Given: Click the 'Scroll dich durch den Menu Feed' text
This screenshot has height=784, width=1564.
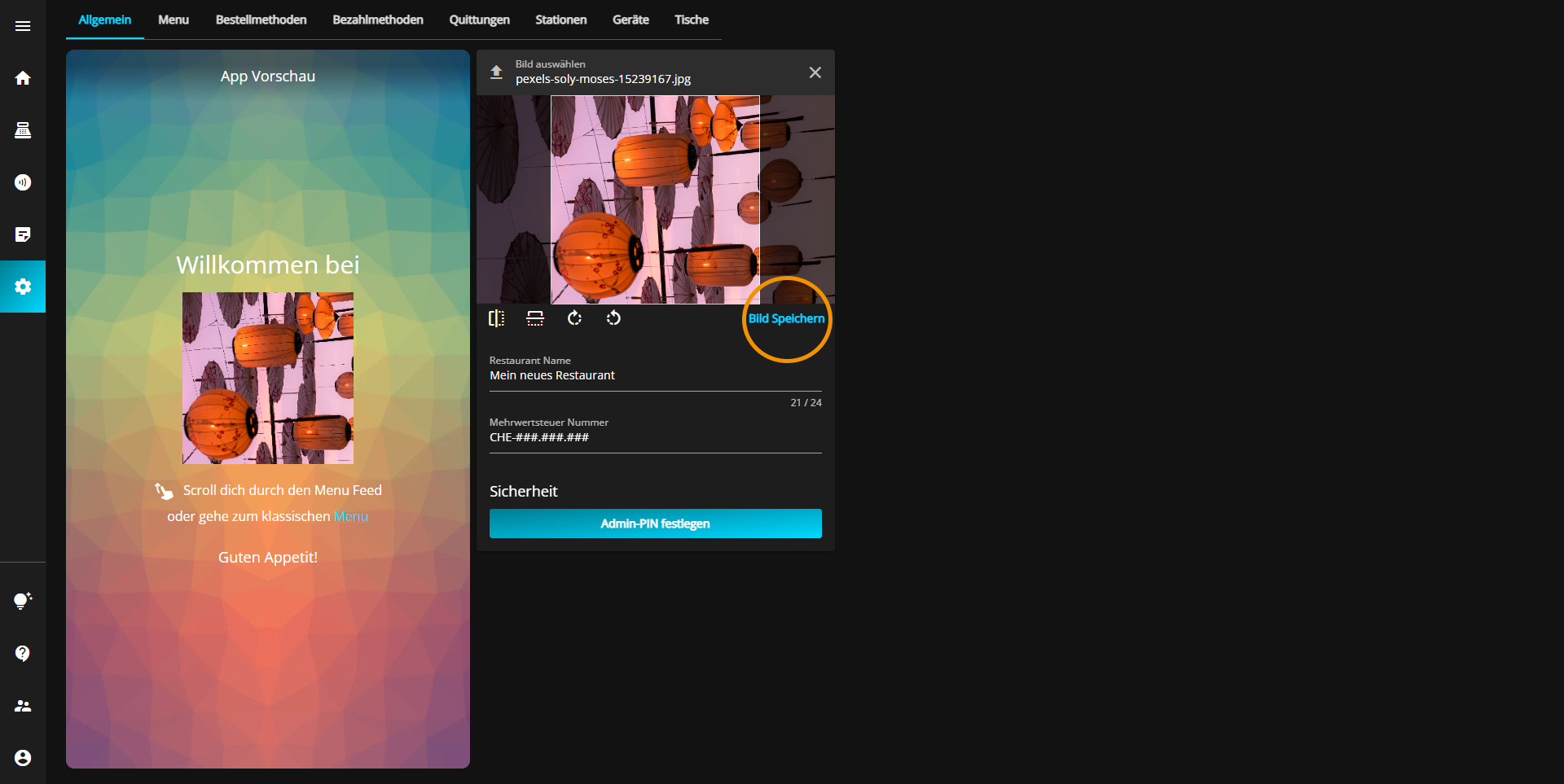Looking at the screenshot, I should click(283, 490).
